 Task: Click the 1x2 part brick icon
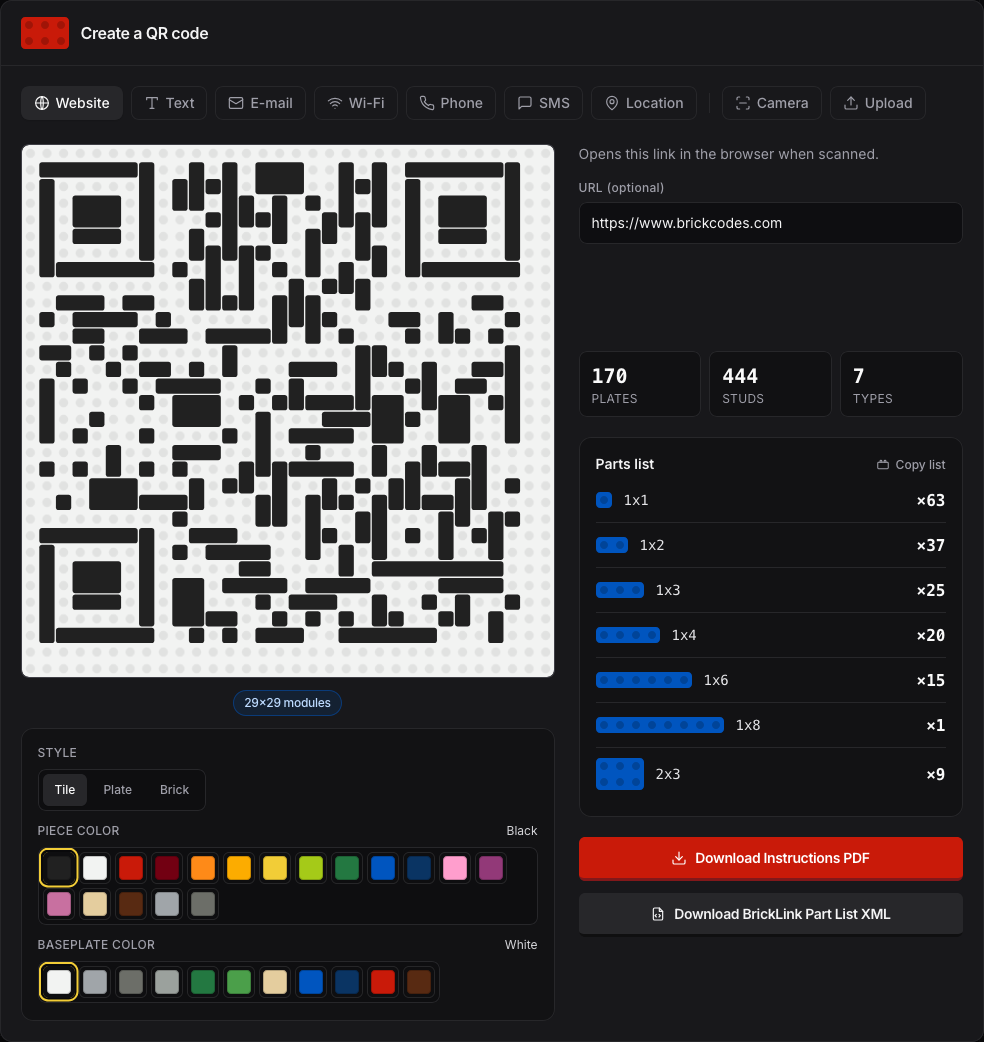click(612, 545)
